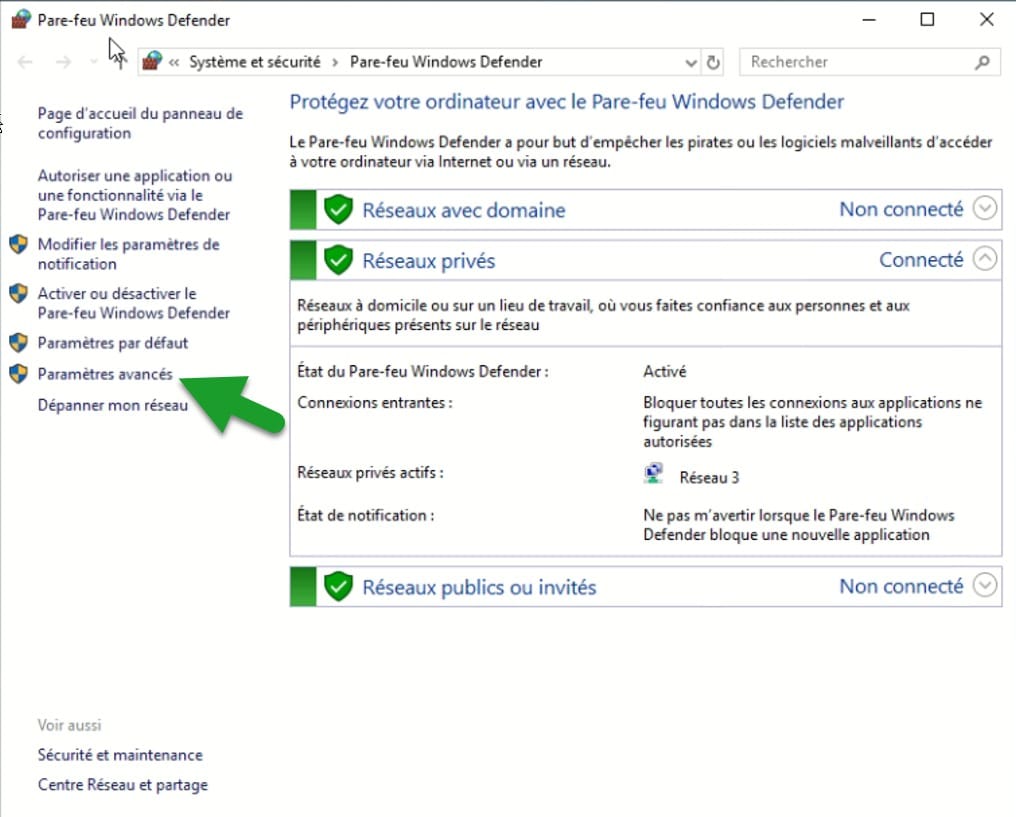The image size is (1016, 817).
Task: Click Non connecté status of Réseaux publics
Action: [x=901, y=586]
